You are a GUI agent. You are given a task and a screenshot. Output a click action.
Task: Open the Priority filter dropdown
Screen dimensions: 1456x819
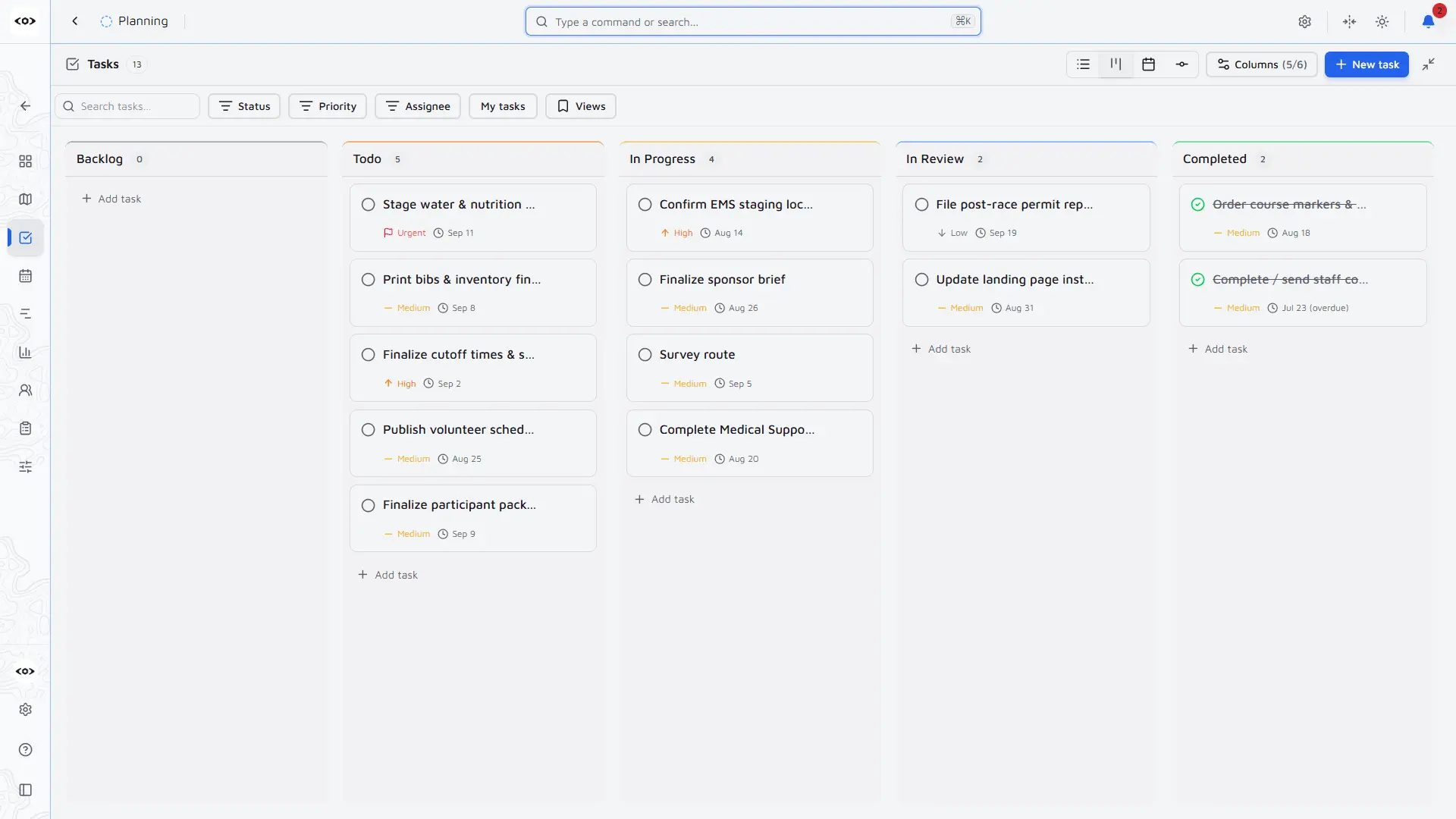(328, 106)
